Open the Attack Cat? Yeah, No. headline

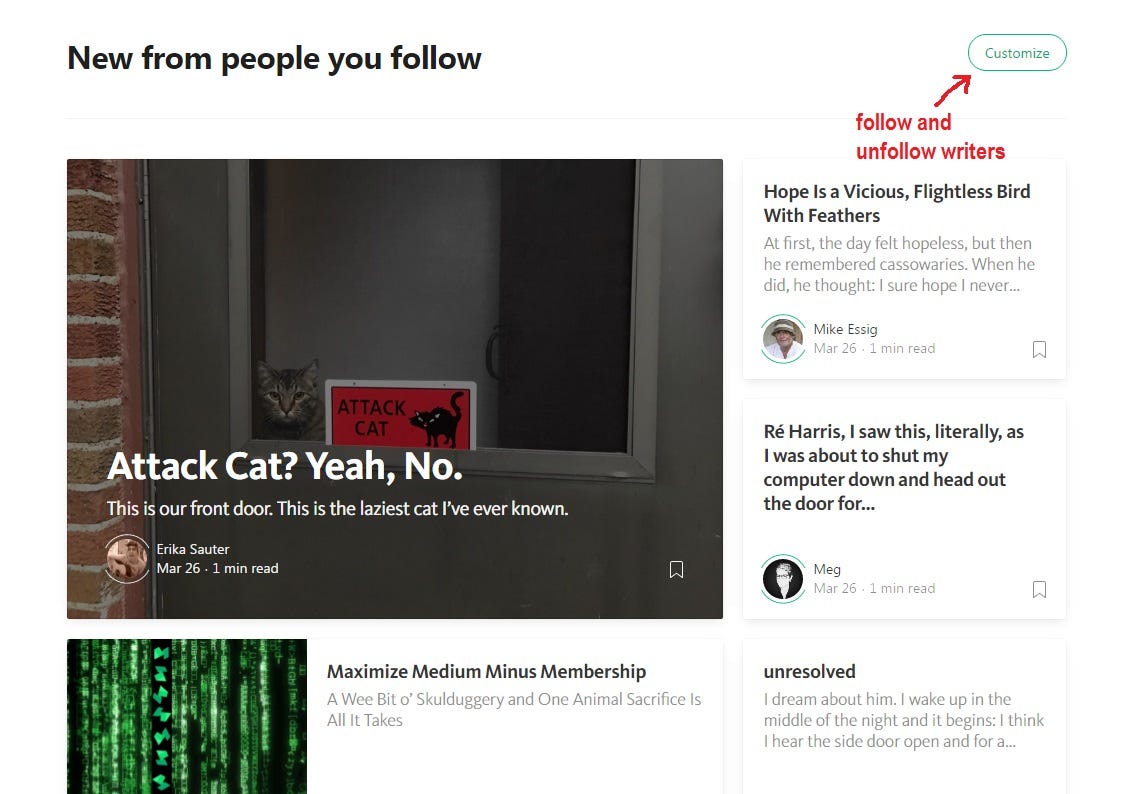(x=285, y=466)
